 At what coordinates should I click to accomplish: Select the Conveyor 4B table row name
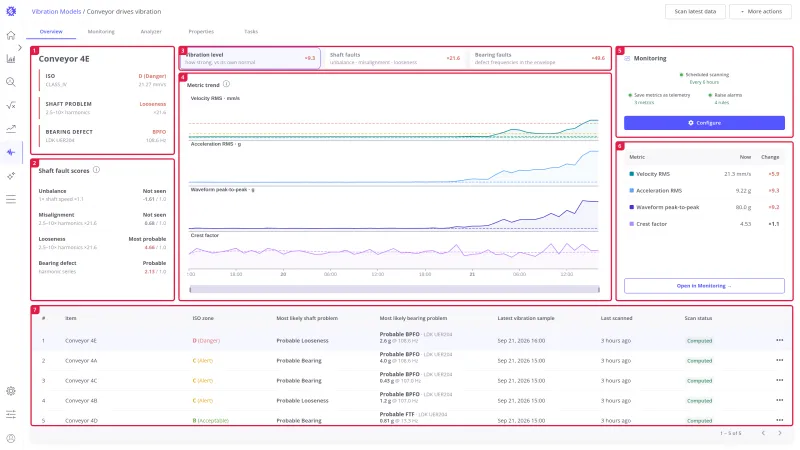point(81,401)
